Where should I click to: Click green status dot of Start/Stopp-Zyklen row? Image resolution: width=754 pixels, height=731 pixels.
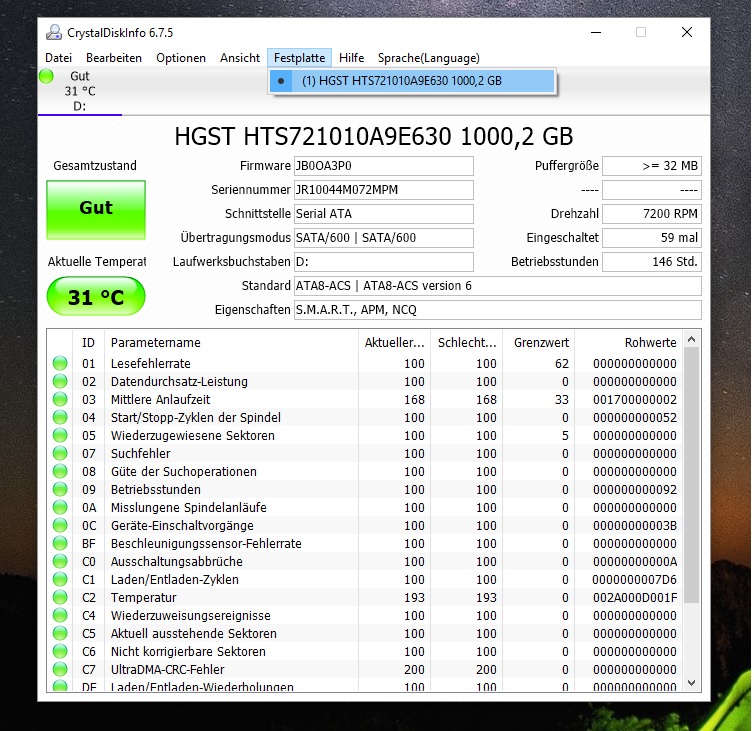click(x=60, y=417)
